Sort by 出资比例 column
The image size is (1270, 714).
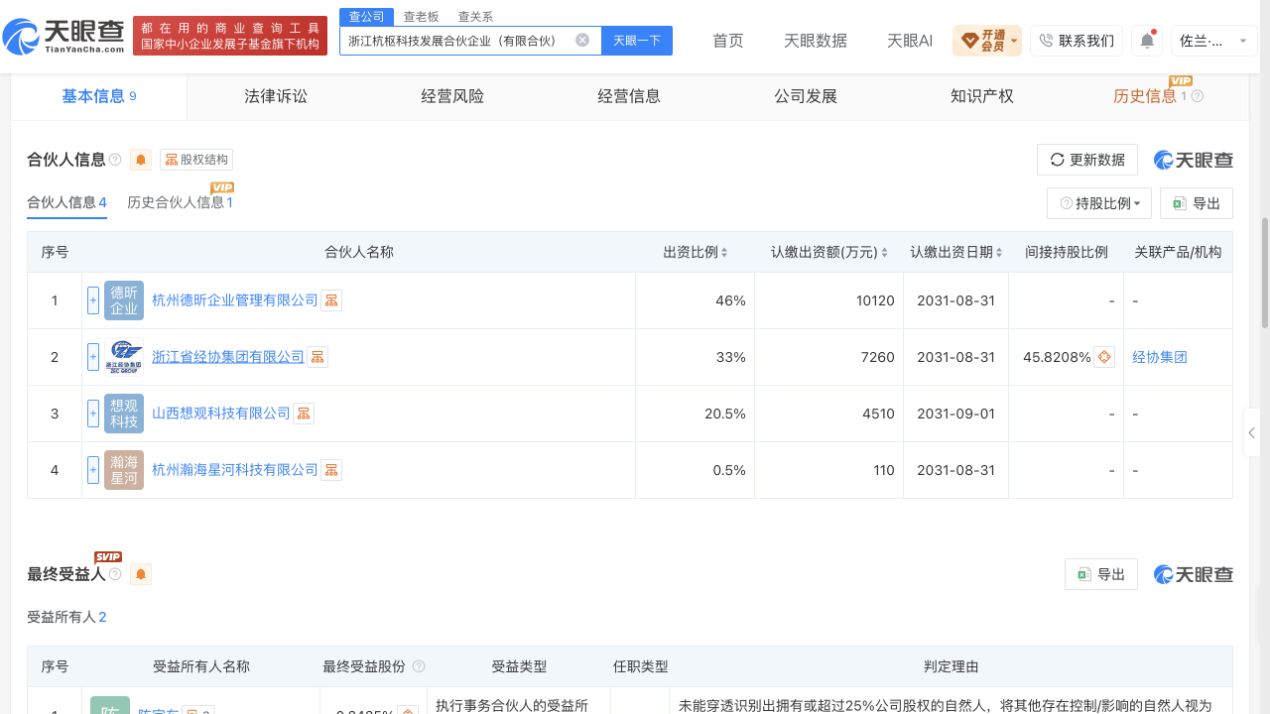[x=724, y=253]
